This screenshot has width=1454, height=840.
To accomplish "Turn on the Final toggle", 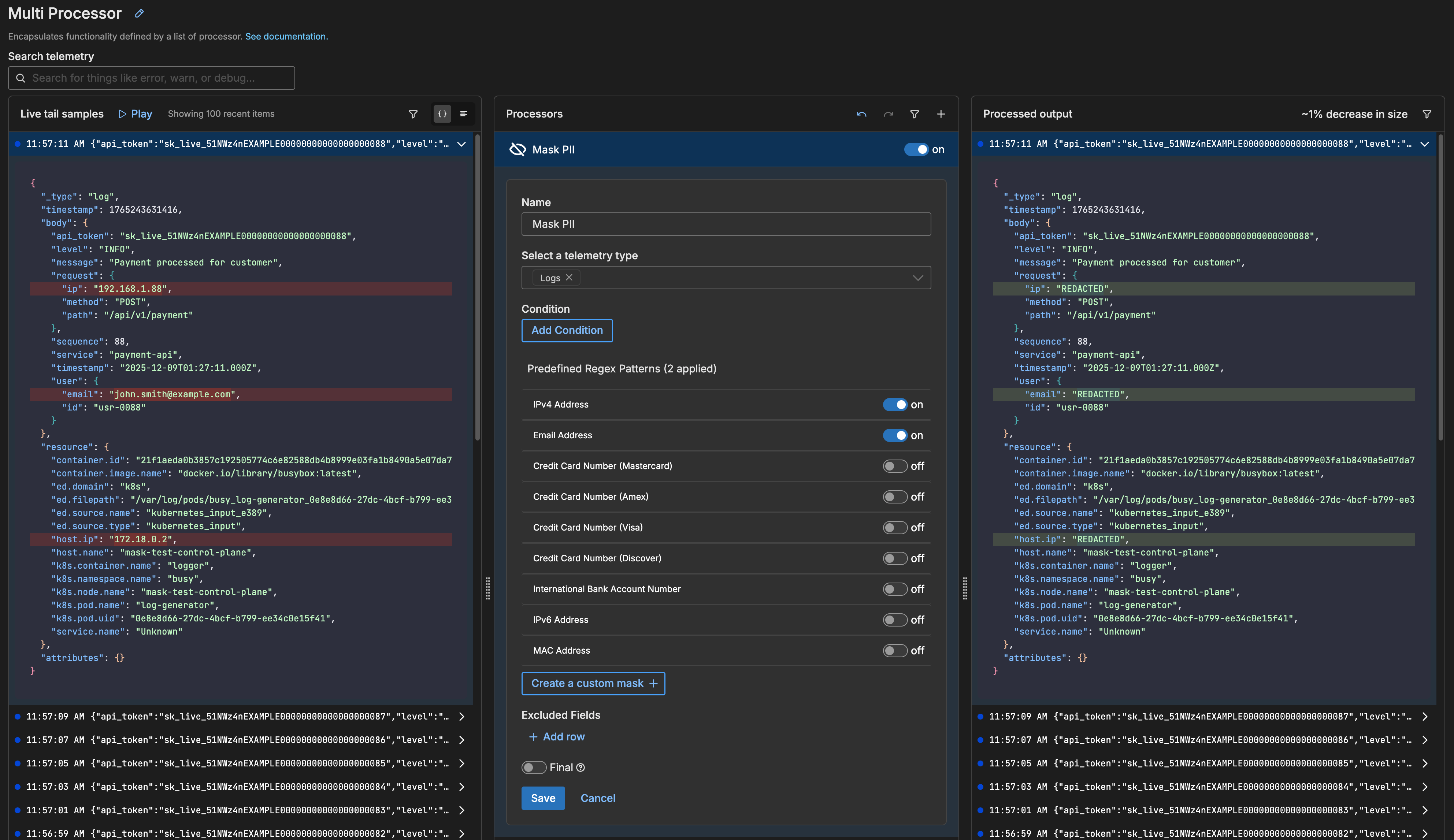I will [x=534, y=767].
